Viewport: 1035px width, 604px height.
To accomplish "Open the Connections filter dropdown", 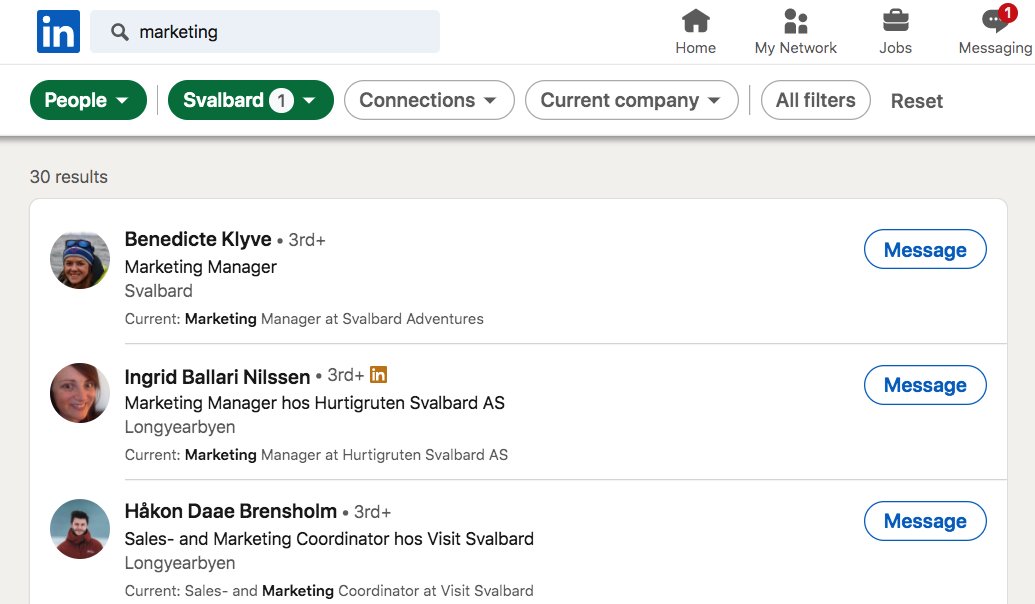I will (x=428, y=100).
